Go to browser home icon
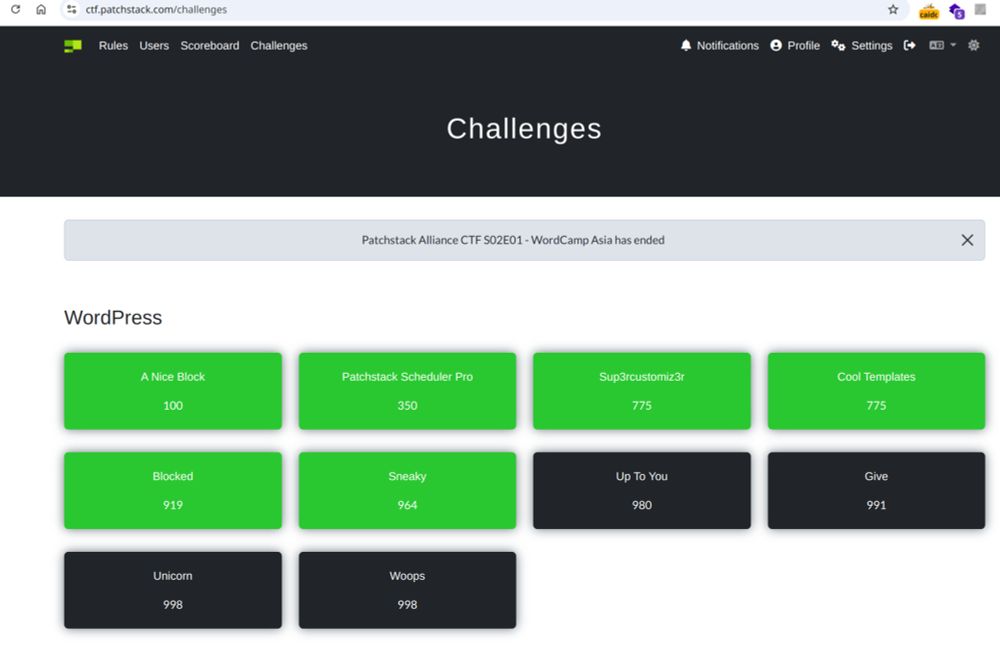 tap(41, 10)
